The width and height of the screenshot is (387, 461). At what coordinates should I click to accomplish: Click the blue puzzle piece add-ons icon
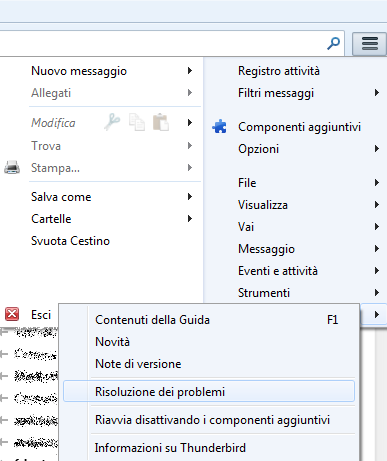[x=219, y=127]
